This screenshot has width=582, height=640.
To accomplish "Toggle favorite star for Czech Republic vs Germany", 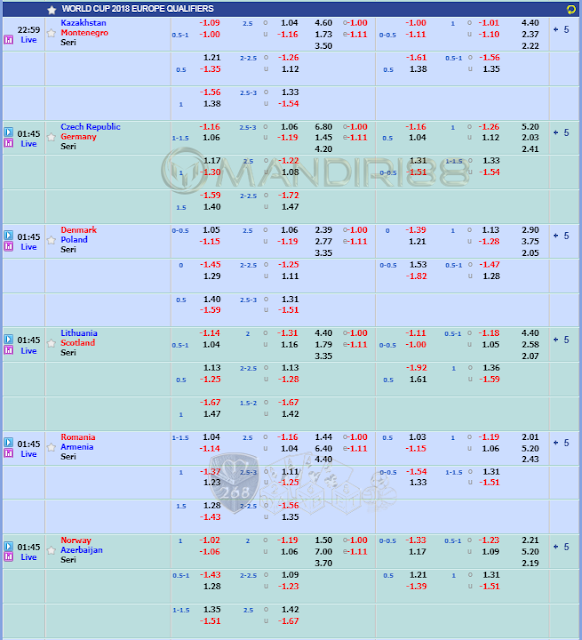I will (x=51, y=137).
